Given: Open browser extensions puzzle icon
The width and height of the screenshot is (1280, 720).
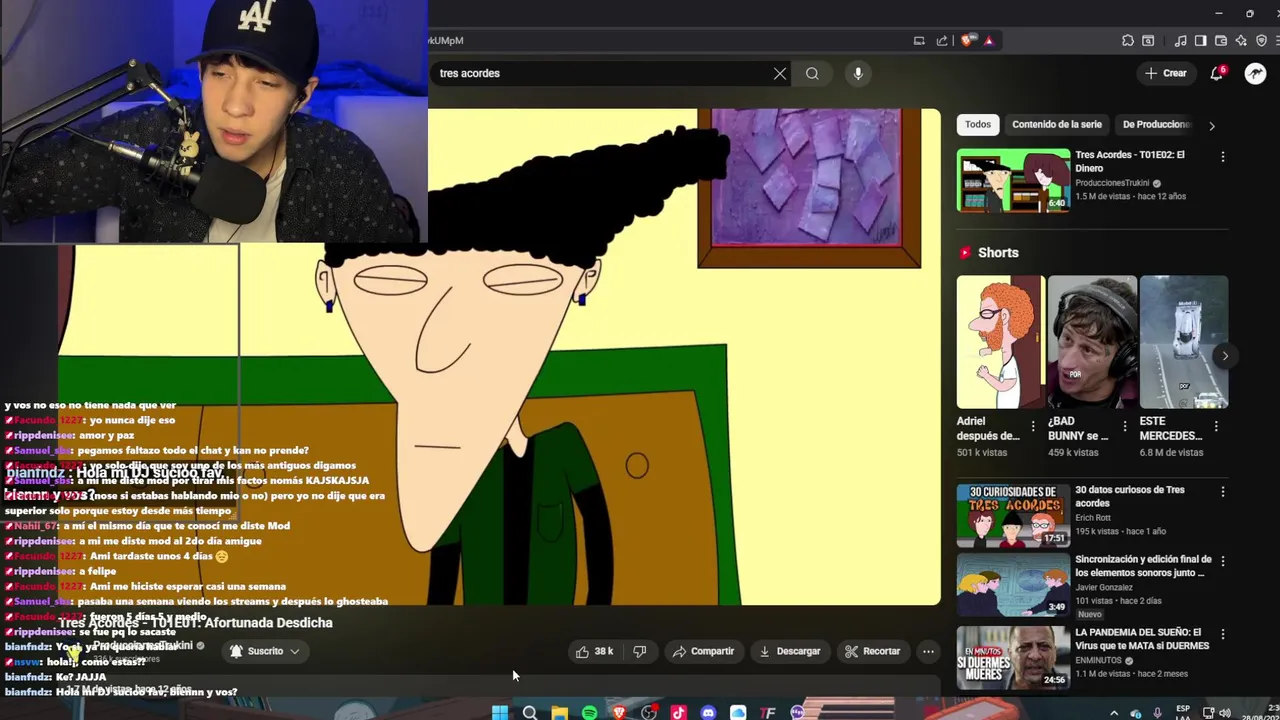Looking at the screenshot, I should (x=1128, y=41).
